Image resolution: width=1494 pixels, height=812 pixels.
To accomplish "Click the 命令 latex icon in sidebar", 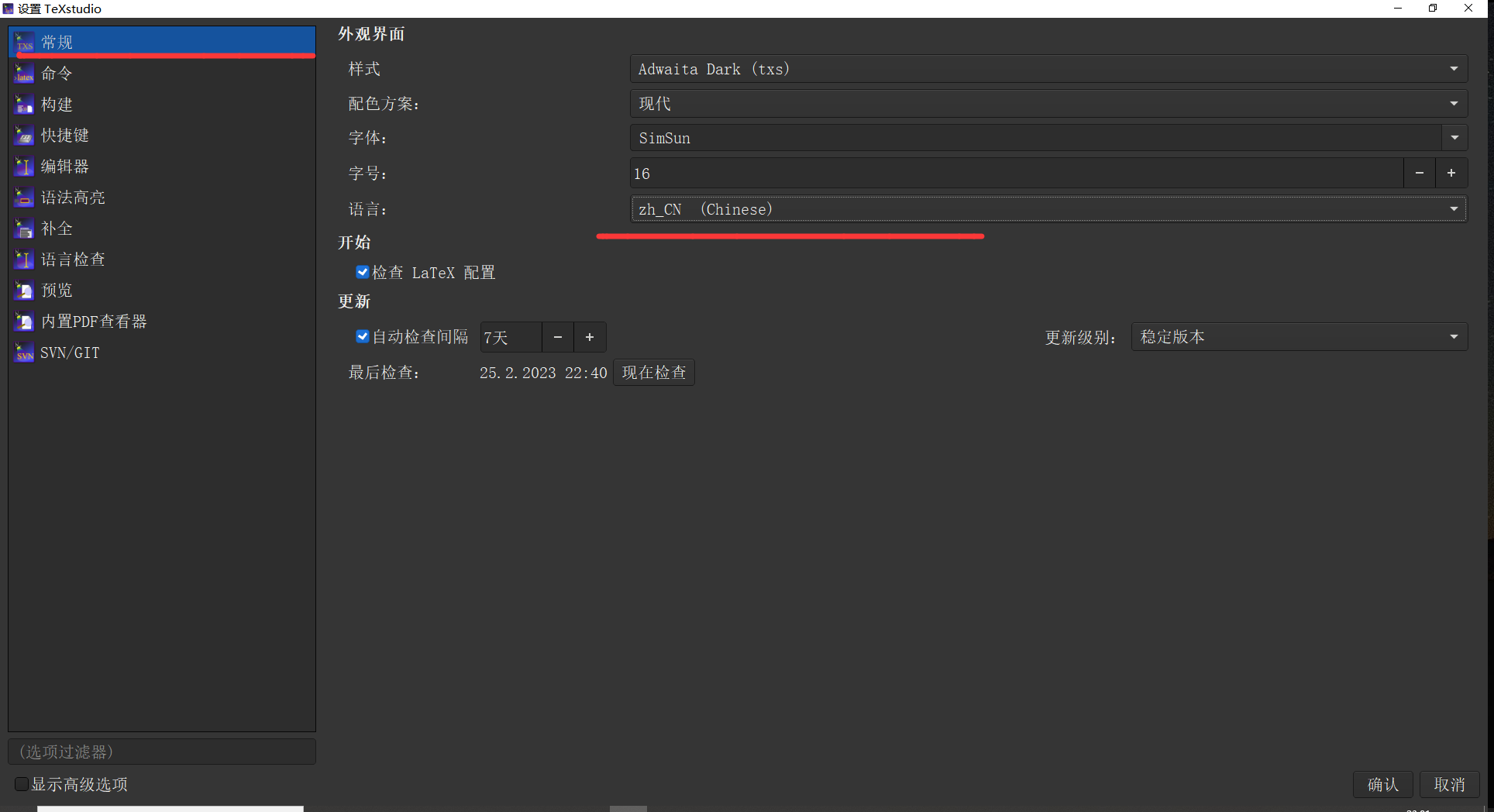I will tap(25, 74).
